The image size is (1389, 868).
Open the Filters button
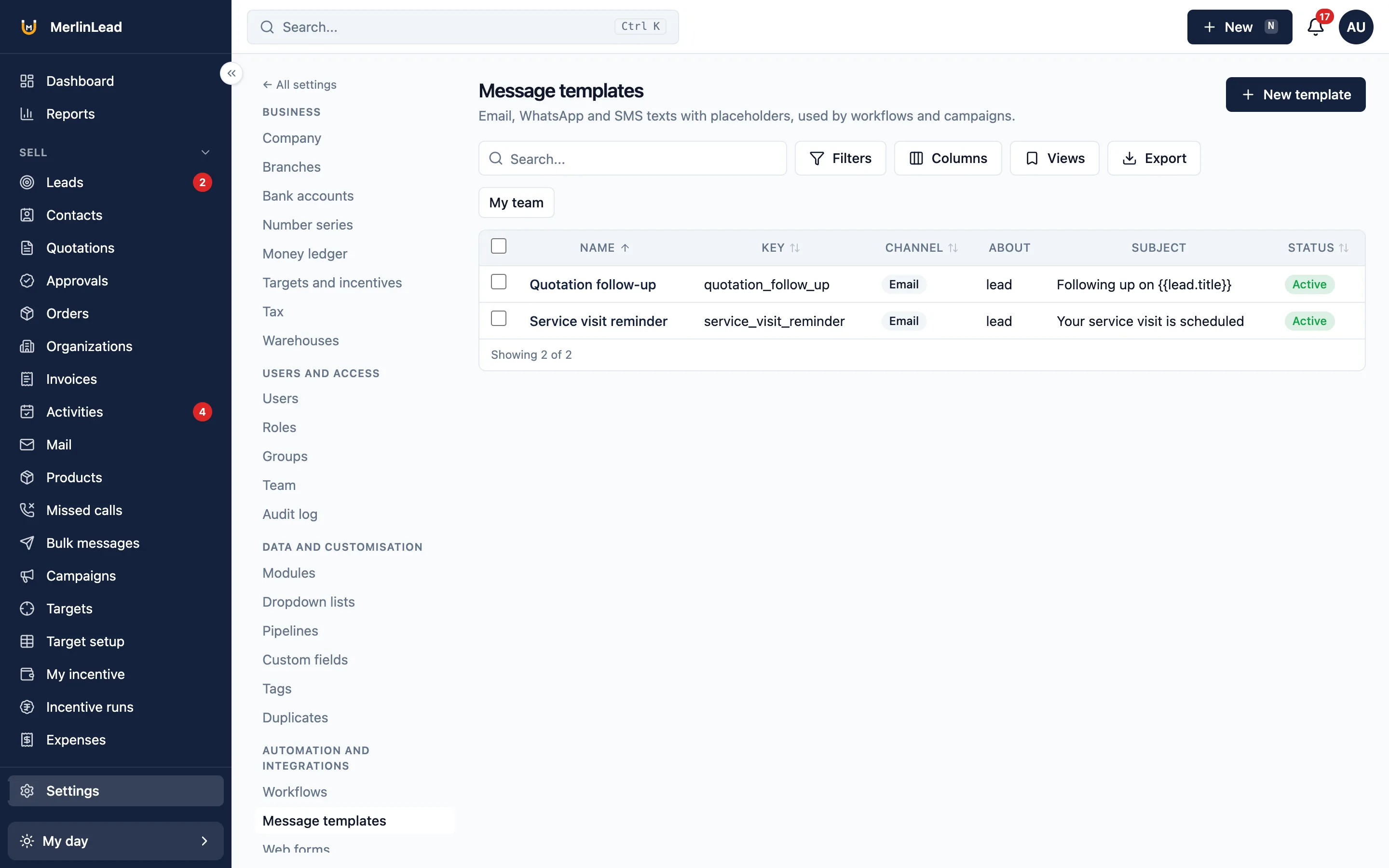click(x=840, y=159)
